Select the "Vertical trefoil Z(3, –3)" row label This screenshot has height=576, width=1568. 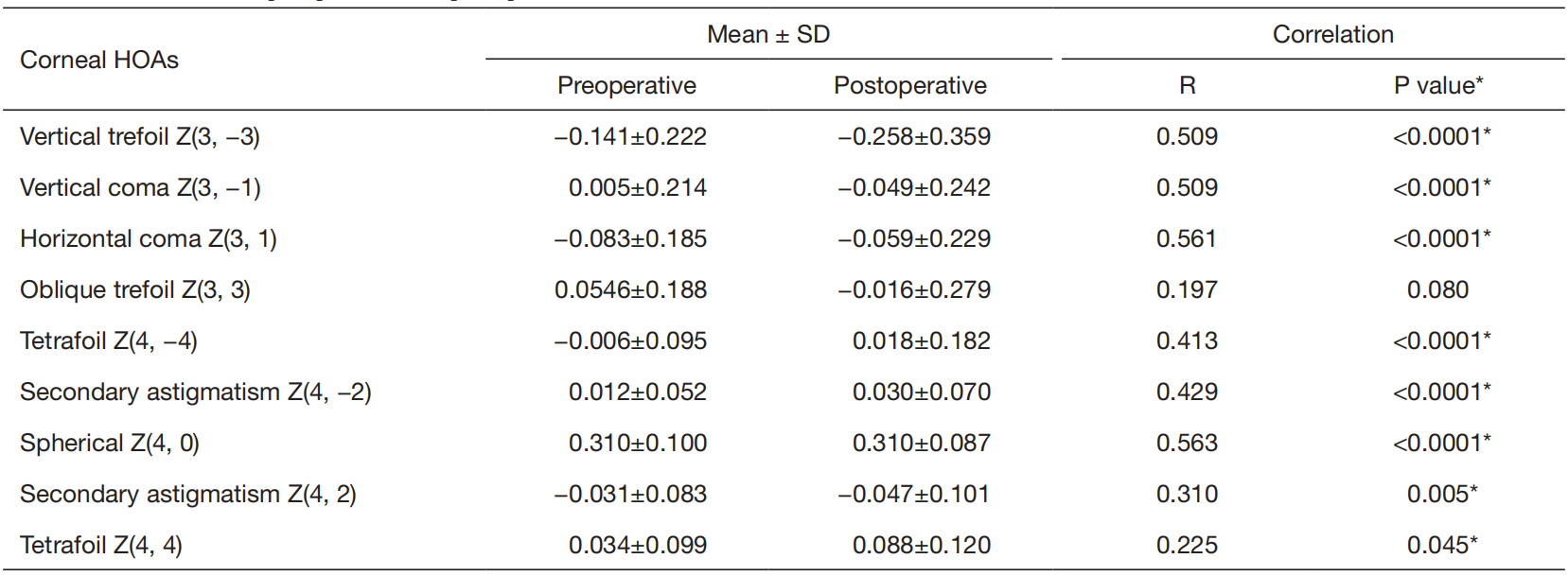pyautogui.click(x=140, y=137)
